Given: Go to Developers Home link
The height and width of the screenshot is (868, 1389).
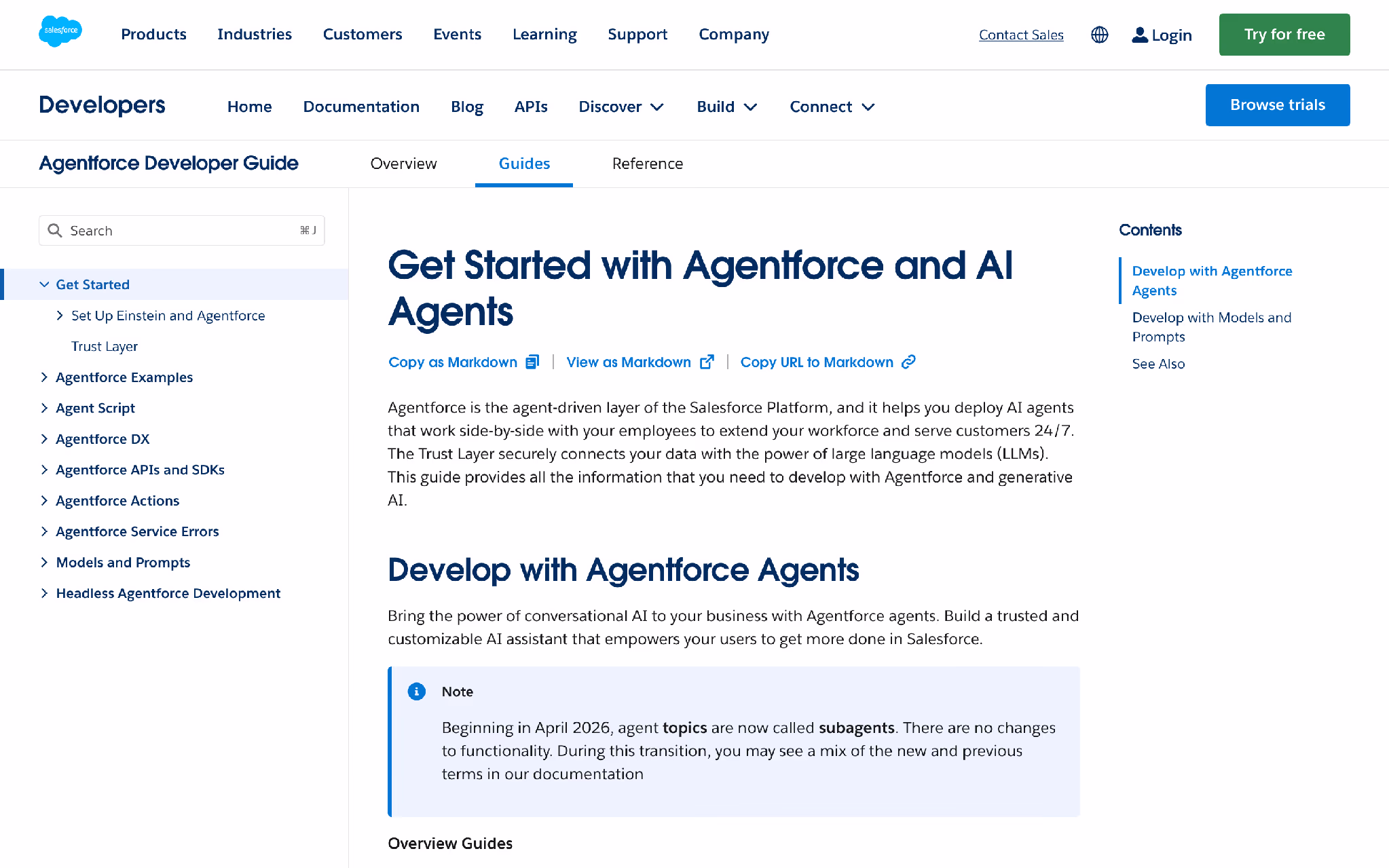Looking at the screenshot, I should point(249,107).
